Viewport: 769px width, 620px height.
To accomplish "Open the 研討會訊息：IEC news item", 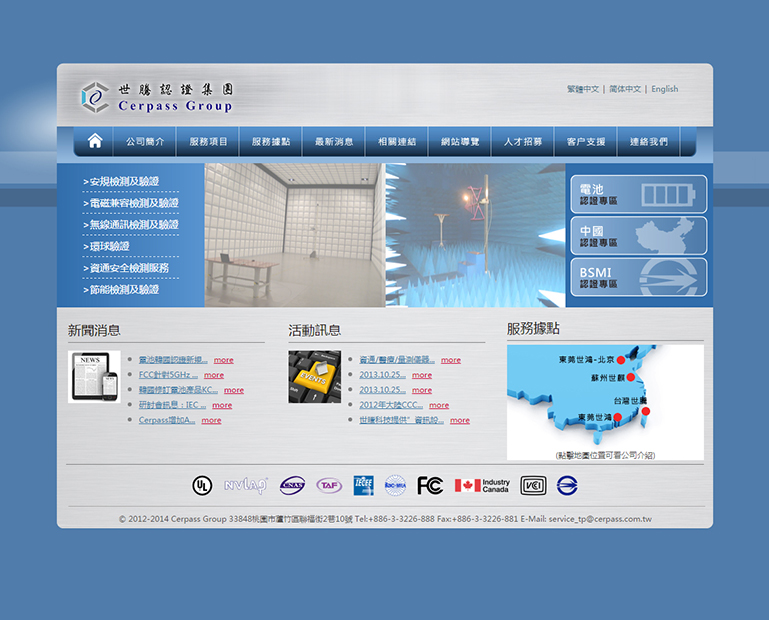I will coord(172,405).
